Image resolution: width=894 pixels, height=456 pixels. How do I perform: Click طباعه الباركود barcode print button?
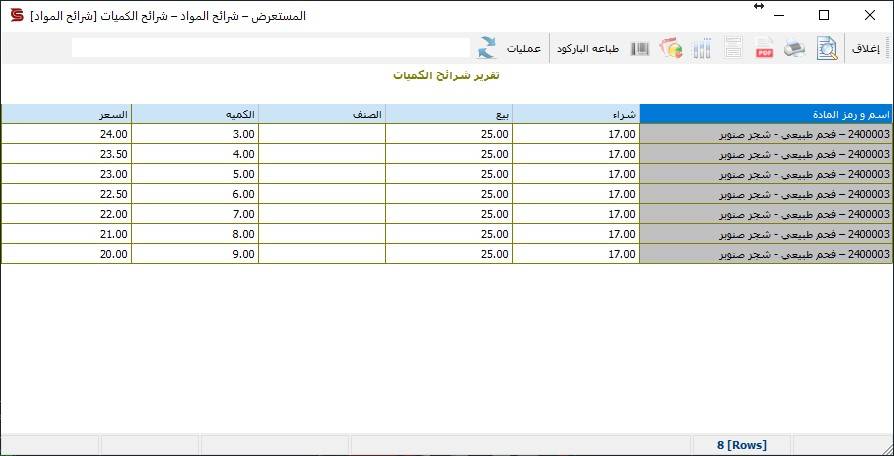588,48
